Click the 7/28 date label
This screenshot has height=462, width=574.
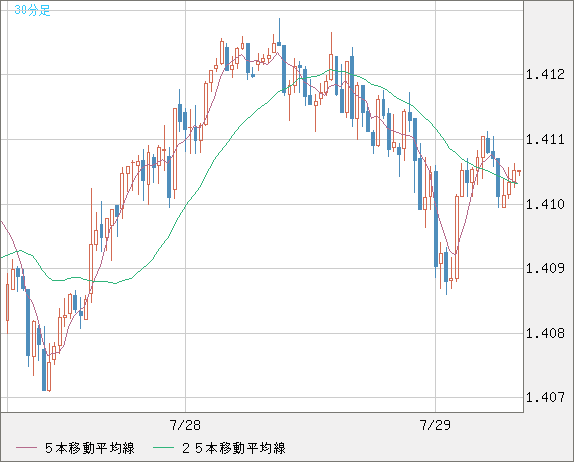[x=185, y=425]
